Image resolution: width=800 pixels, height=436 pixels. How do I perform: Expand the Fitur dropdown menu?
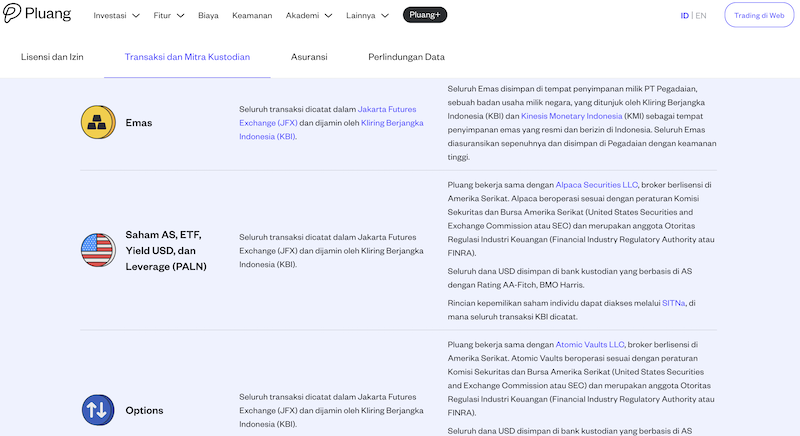click(168, 16)
